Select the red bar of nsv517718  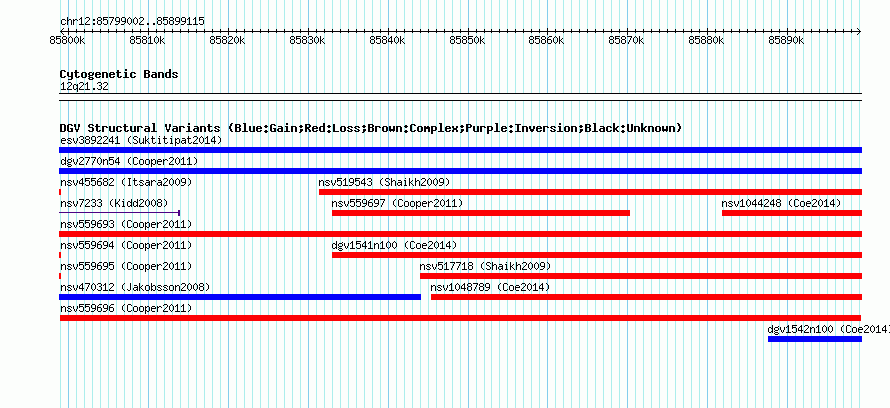641,276
